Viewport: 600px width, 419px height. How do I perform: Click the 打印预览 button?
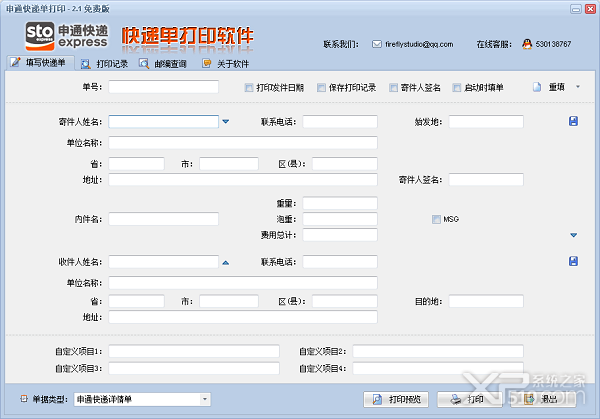pos(396,399)
